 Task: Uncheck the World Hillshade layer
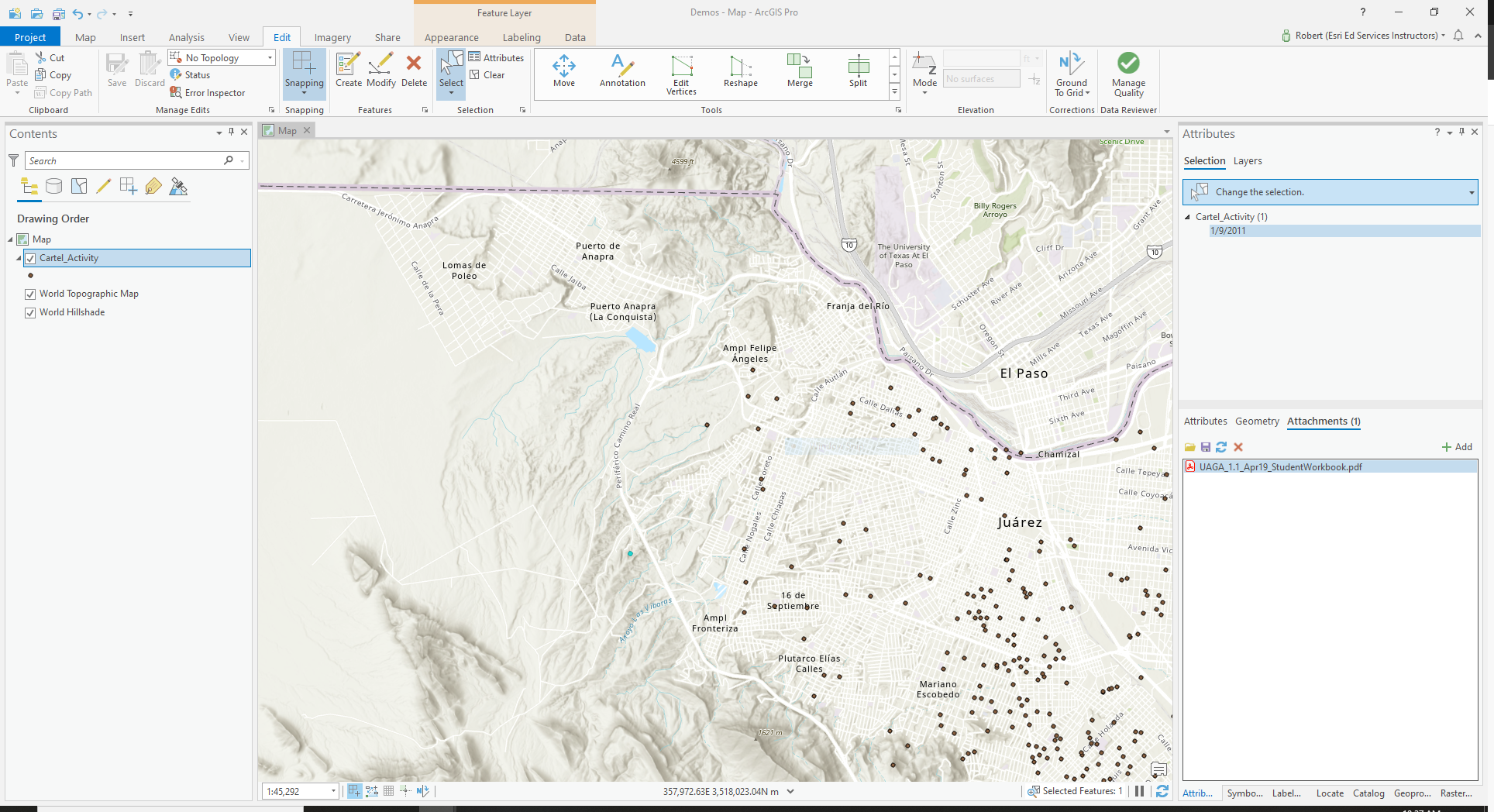click(x=29, y=312)
